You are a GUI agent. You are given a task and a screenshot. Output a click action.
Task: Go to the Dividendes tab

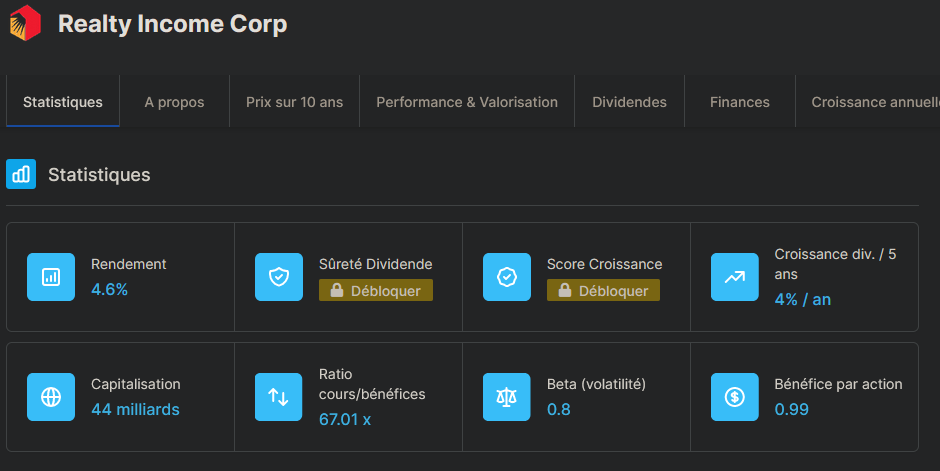(629, 102)
